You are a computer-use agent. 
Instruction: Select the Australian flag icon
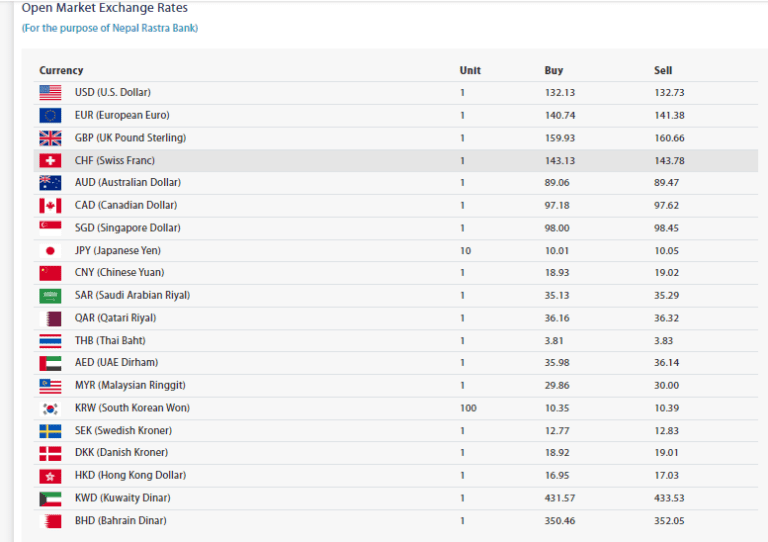pos(50,183)
